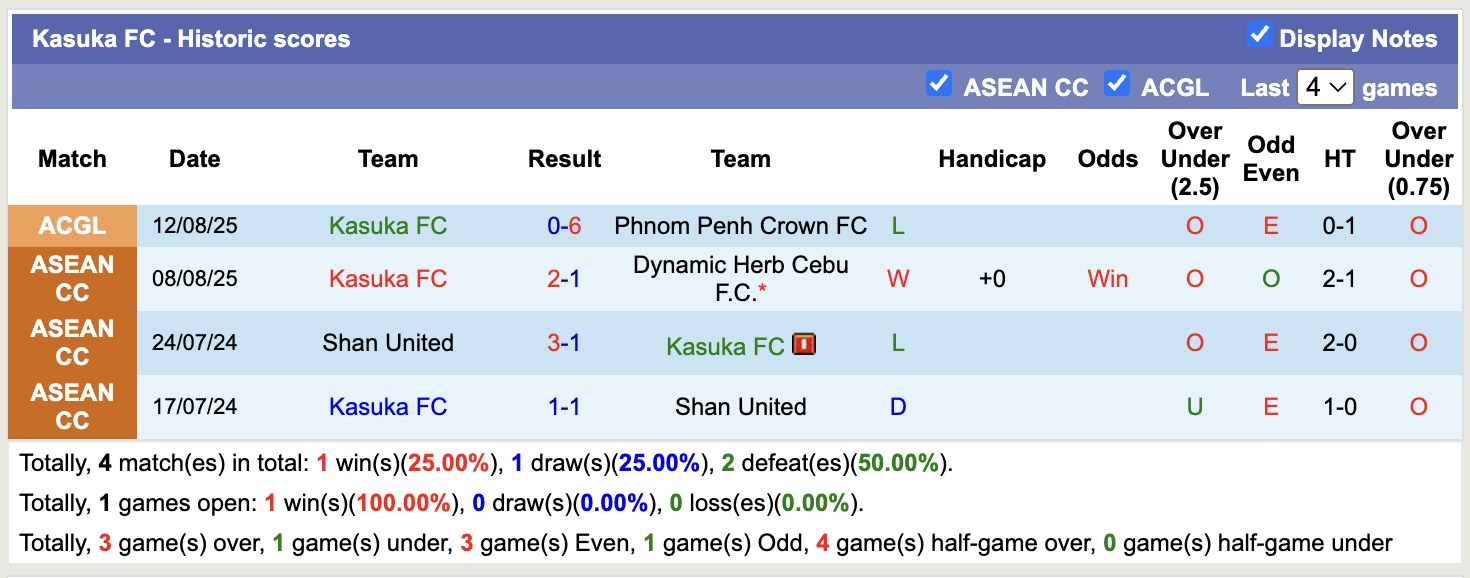Disable the ASEAN CC filter checkbox
Image resolution: width=1470 pixels, height=578 pixels.
tap(939, 85)
